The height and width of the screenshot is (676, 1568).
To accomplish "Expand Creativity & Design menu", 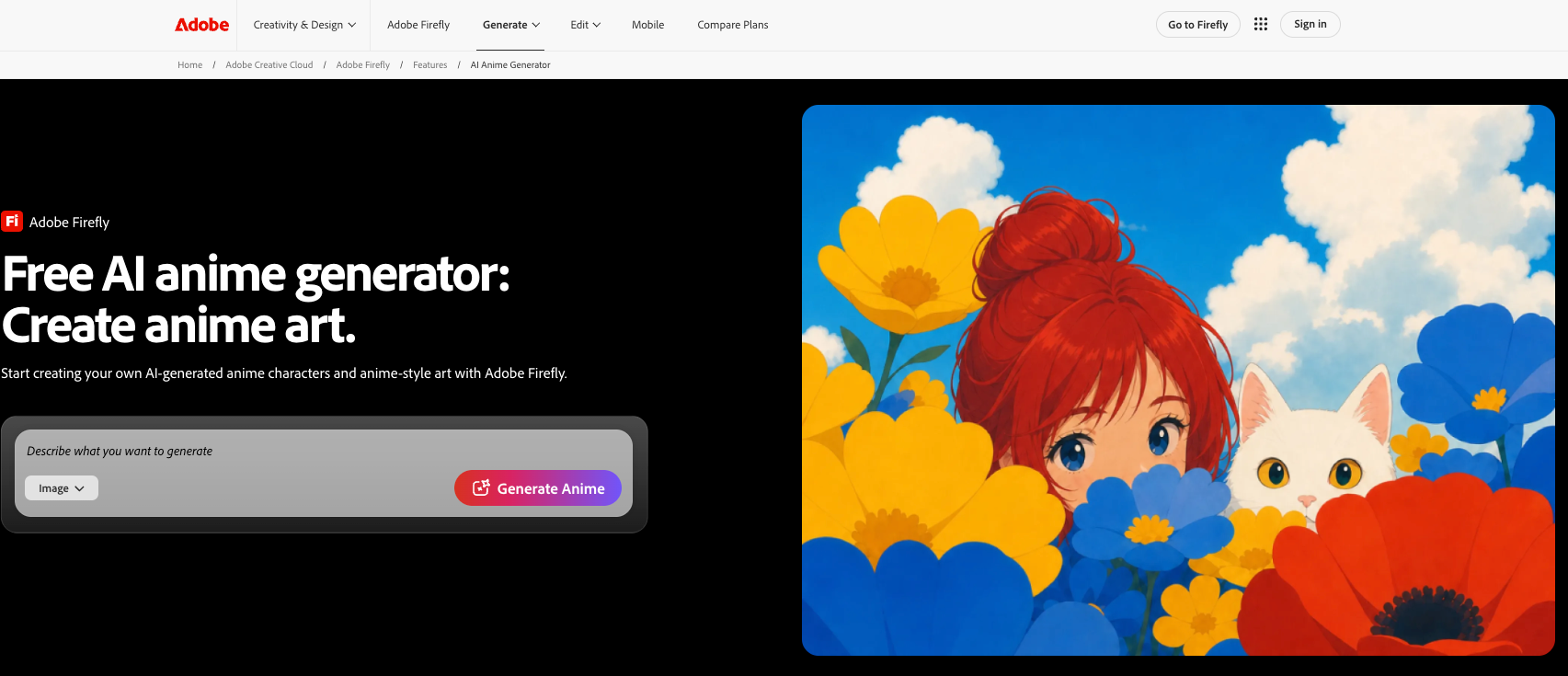I will [304, 25].
